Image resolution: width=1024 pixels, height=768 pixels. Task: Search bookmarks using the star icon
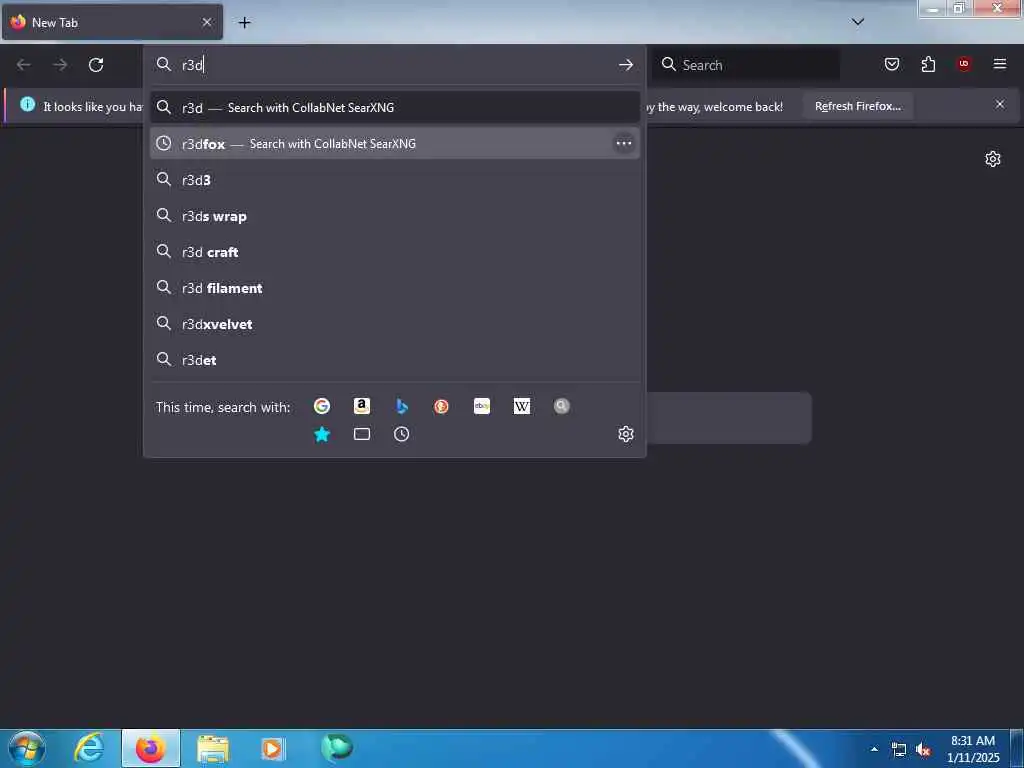tap(322, 434)
